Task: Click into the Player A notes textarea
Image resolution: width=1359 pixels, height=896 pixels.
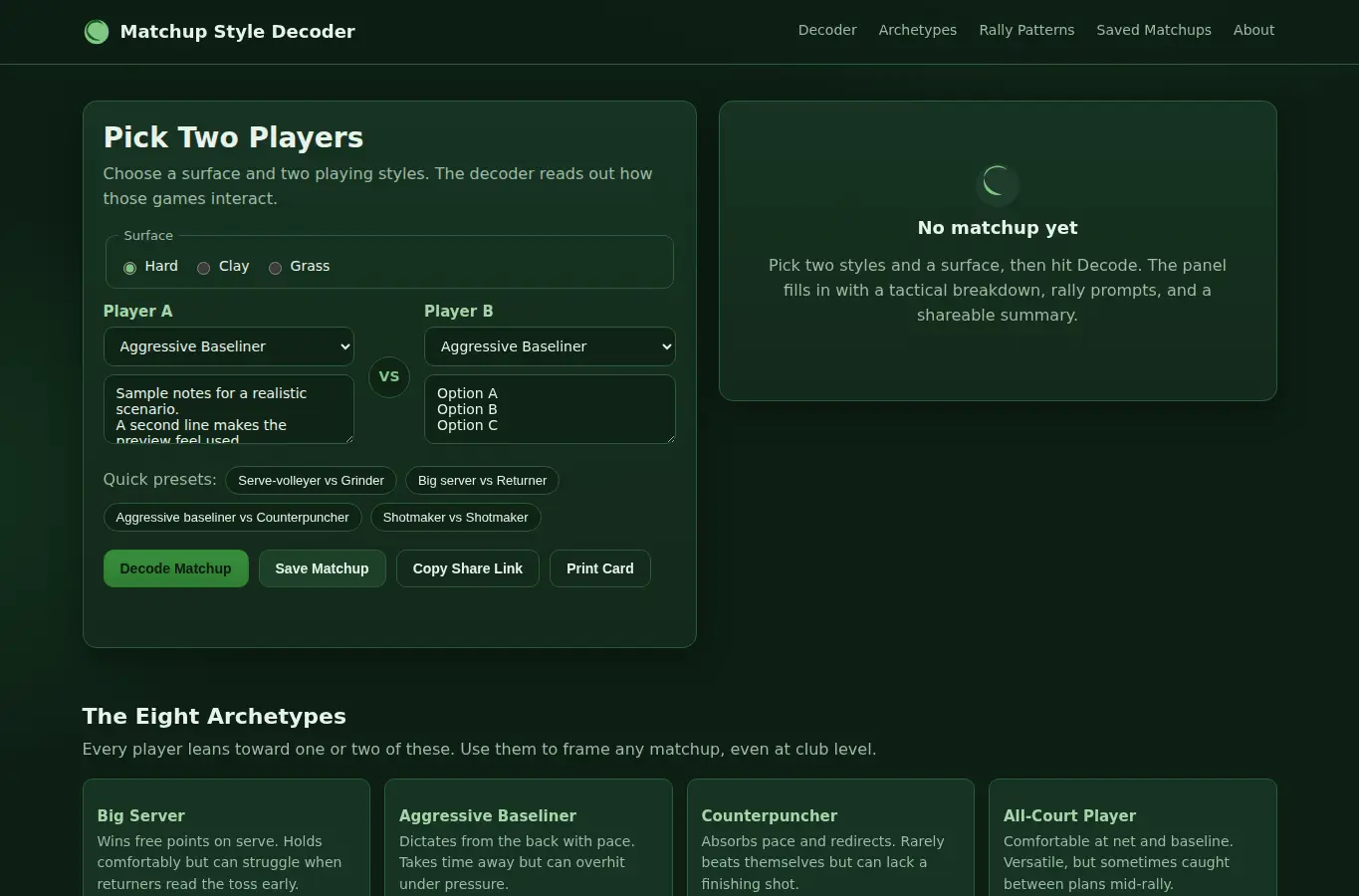Action: 229,409
